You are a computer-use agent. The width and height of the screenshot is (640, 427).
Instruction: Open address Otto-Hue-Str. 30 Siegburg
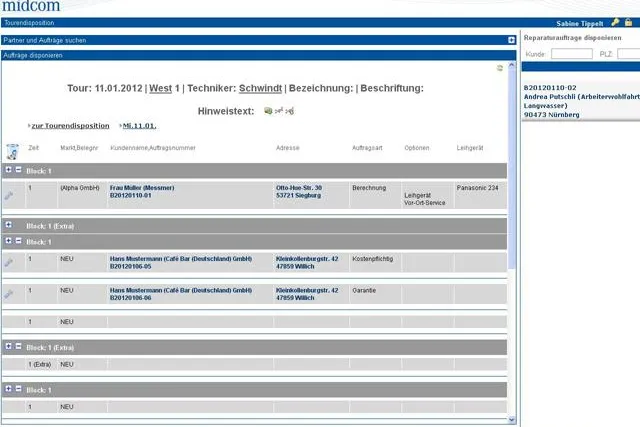click(x=299, y=191)
